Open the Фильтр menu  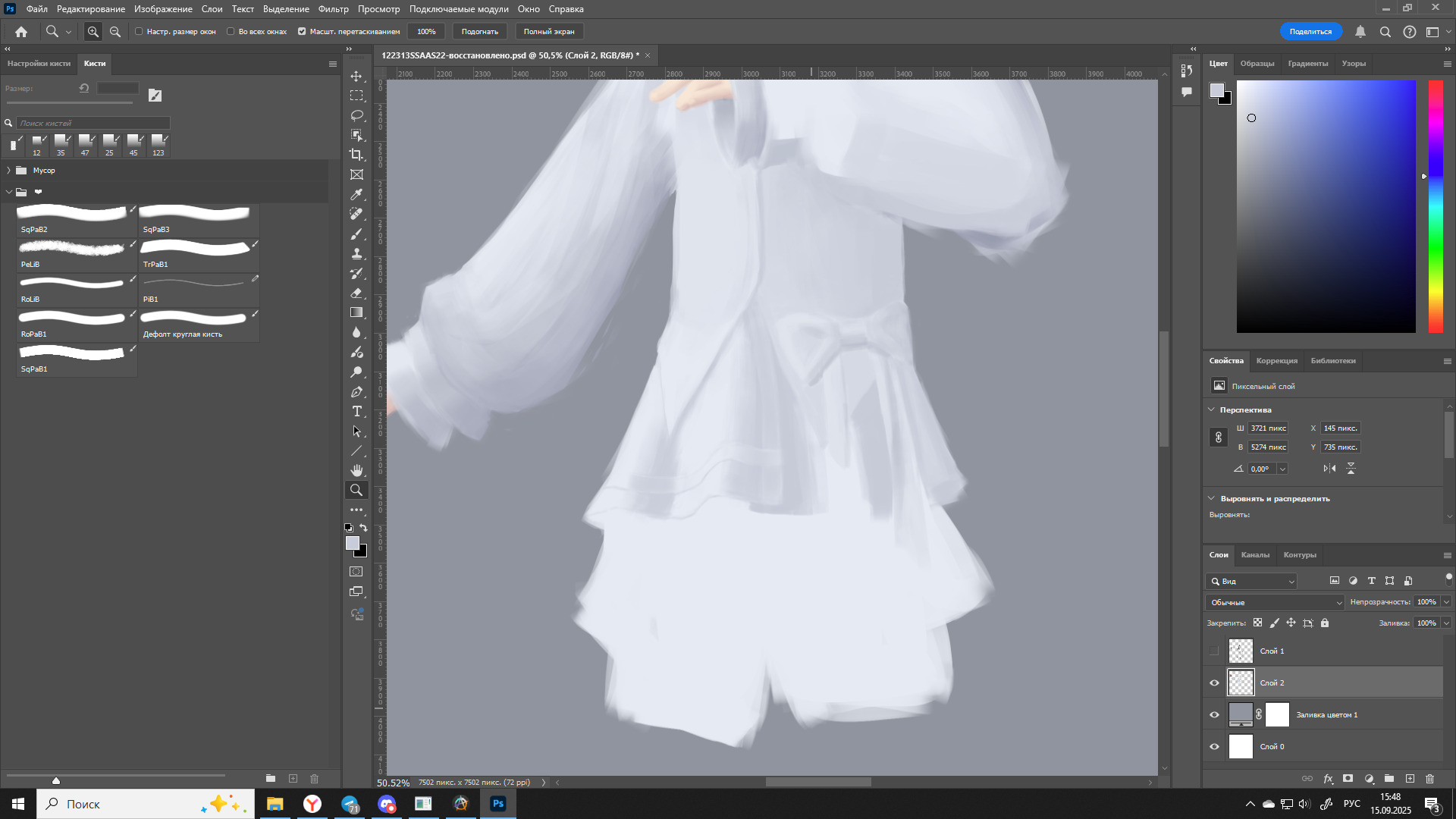[333, 9]
